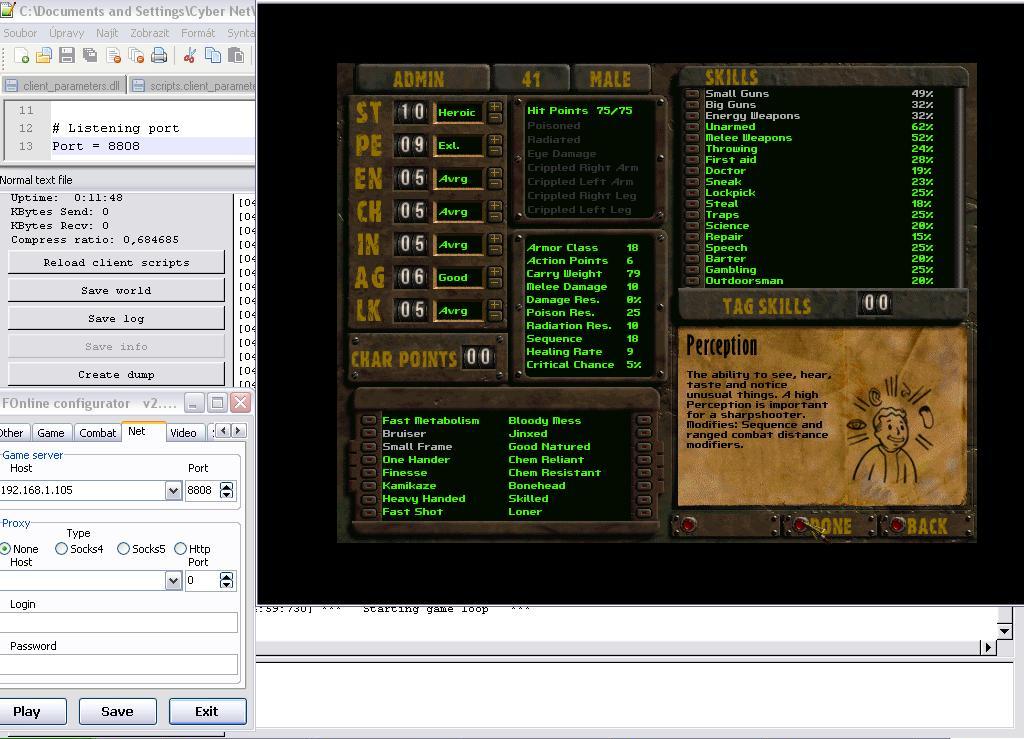Viewport: 1024px width, 739px height.
Task: Click the configurator Save button
Action: 118,712
